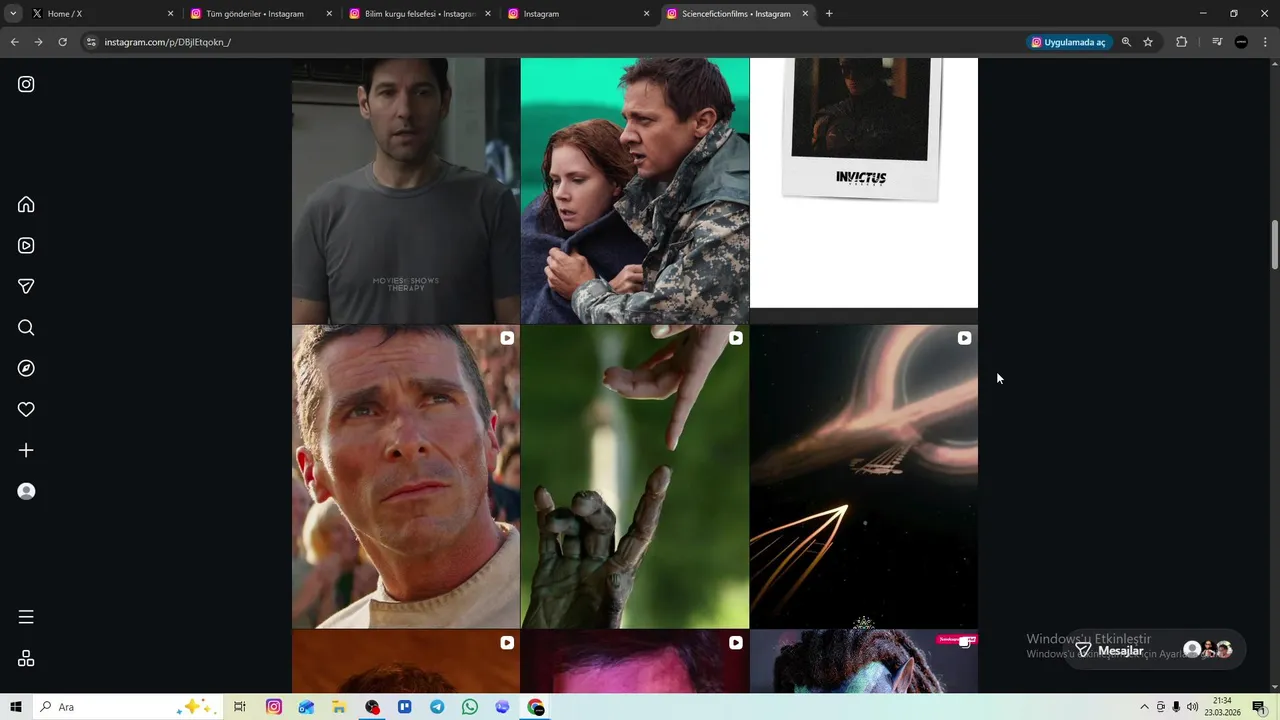Image resolution: width=1280 pixels, height=720 pixels.
Task: Open Telegram from the taskbar
Action: pyautogui.click(x=437, y=707)
